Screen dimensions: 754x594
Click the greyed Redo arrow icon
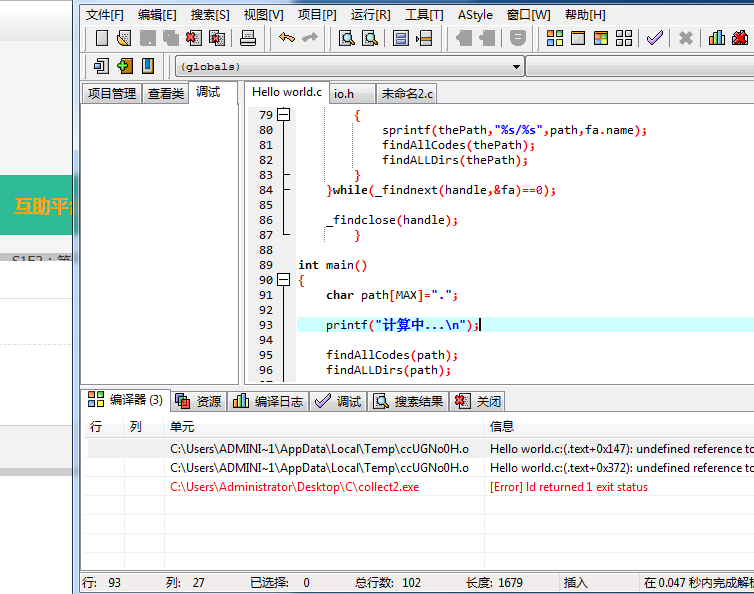point(310,37)
